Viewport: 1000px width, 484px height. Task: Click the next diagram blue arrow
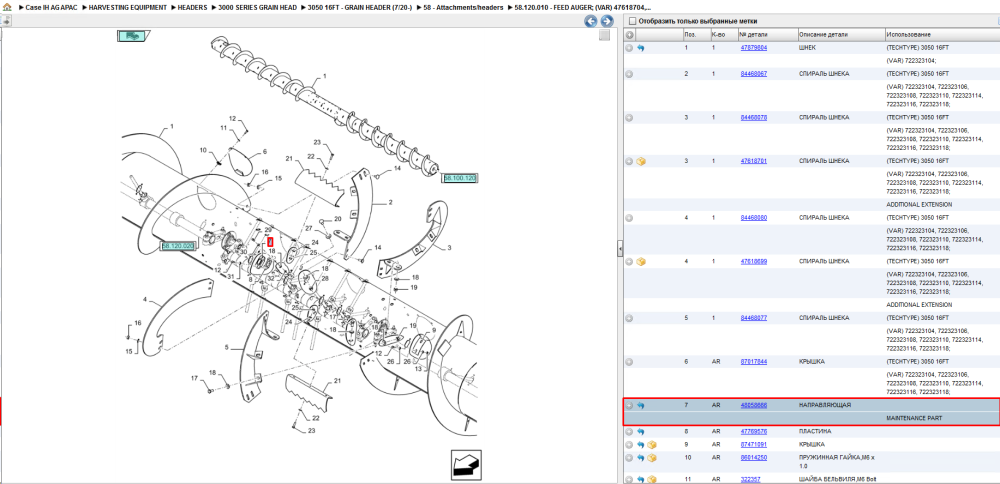[x=607, y=21]
